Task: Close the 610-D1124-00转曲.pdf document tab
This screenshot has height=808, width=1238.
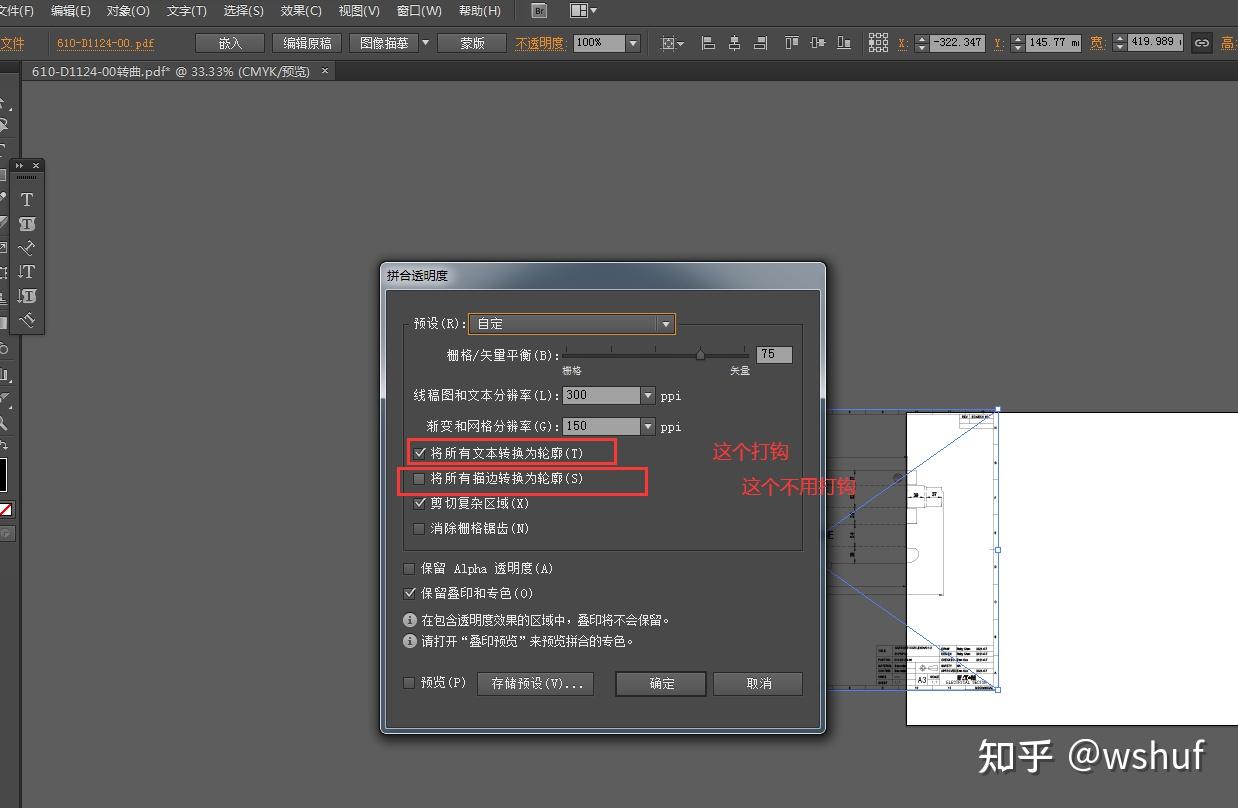Action: tap(325, 72)
